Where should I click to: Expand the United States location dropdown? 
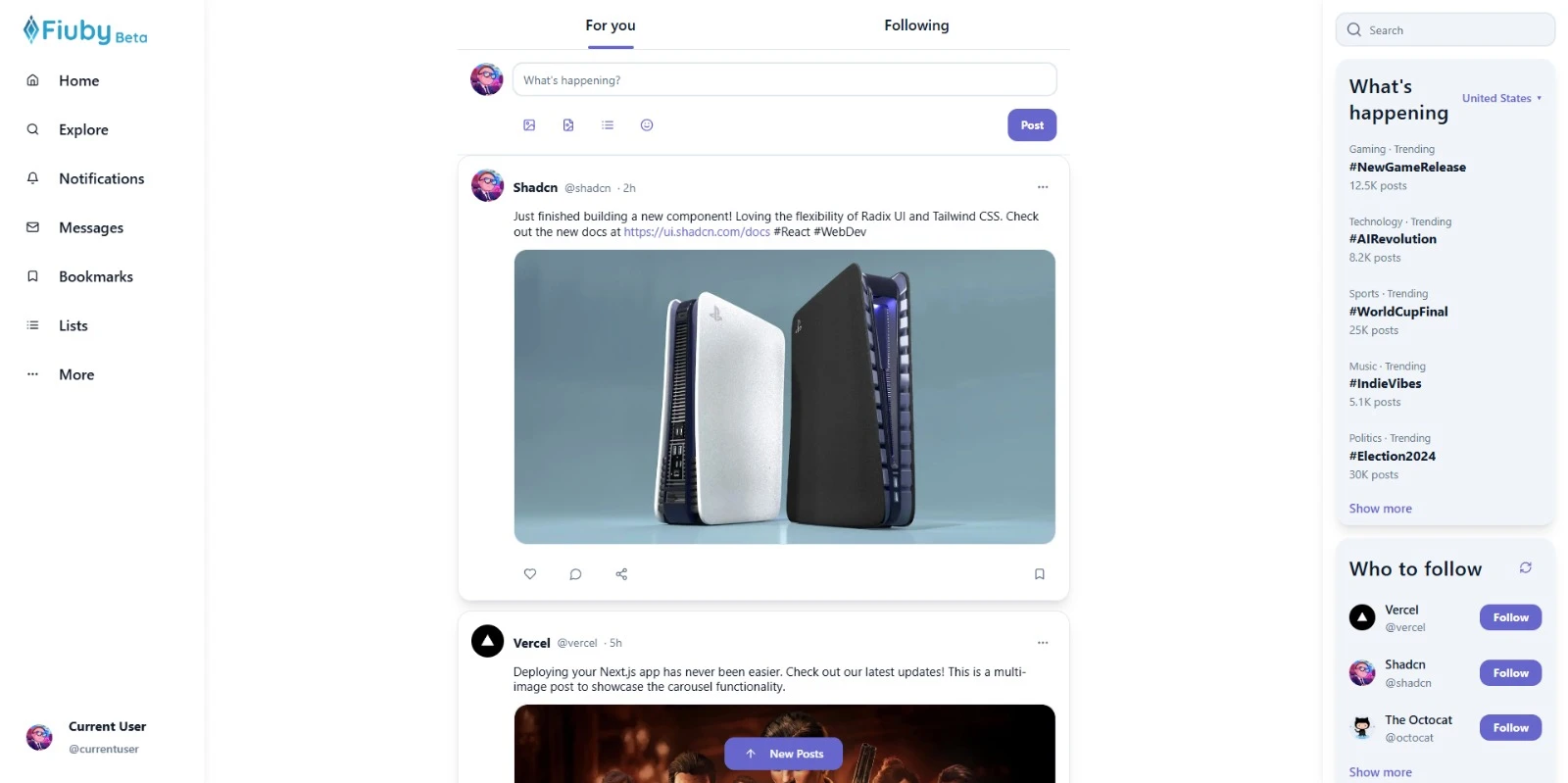(x=1501, y=98)
